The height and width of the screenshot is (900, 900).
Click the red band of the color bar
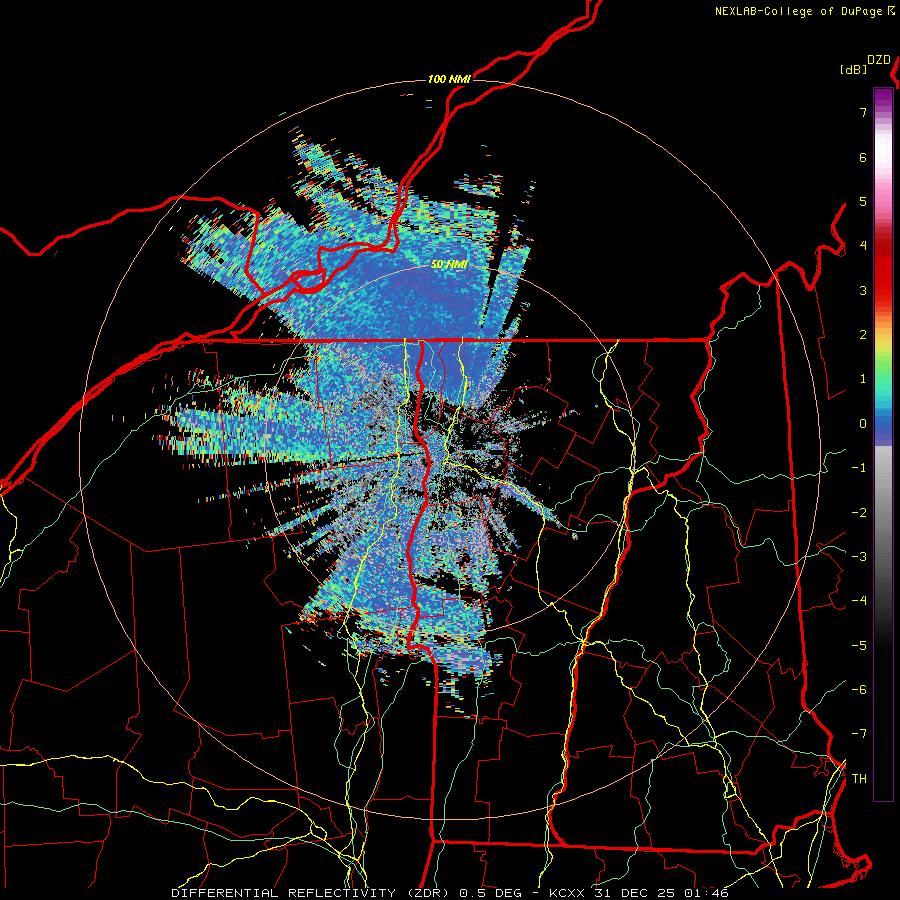(883, 270)
